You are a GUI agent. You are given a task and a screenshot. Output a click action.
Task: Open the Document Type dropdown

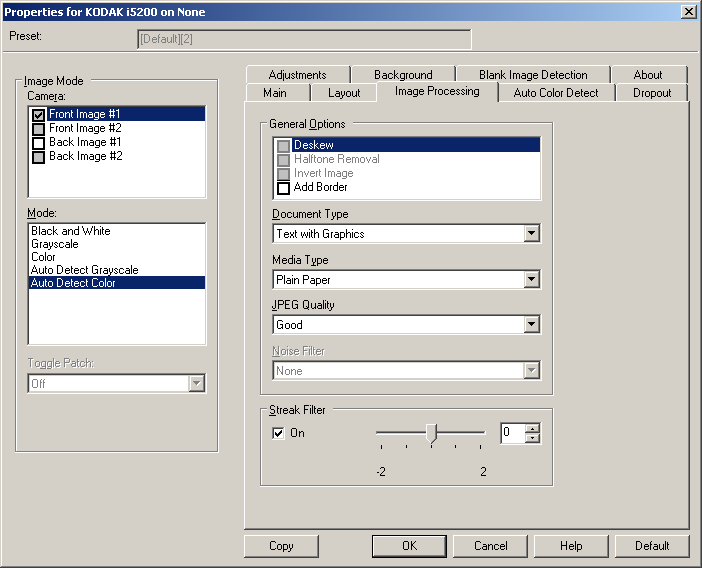531,233
